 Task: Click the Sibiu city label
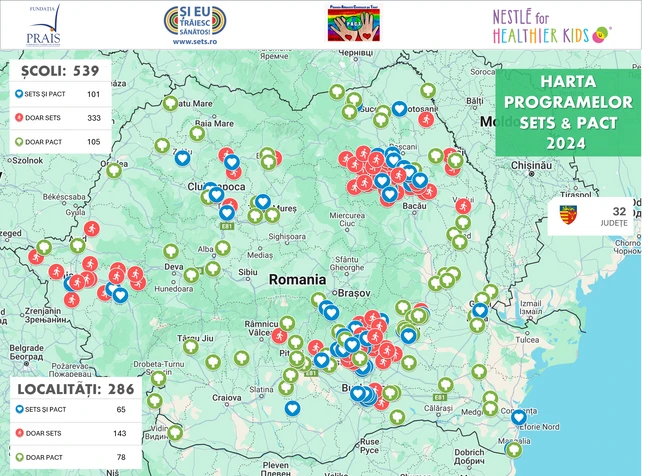pyautogui.click(x=248, y=272)
